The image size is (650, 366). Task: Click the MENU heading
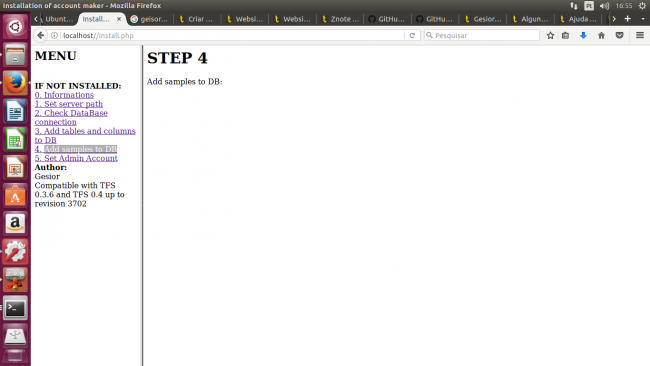point(56,56)
